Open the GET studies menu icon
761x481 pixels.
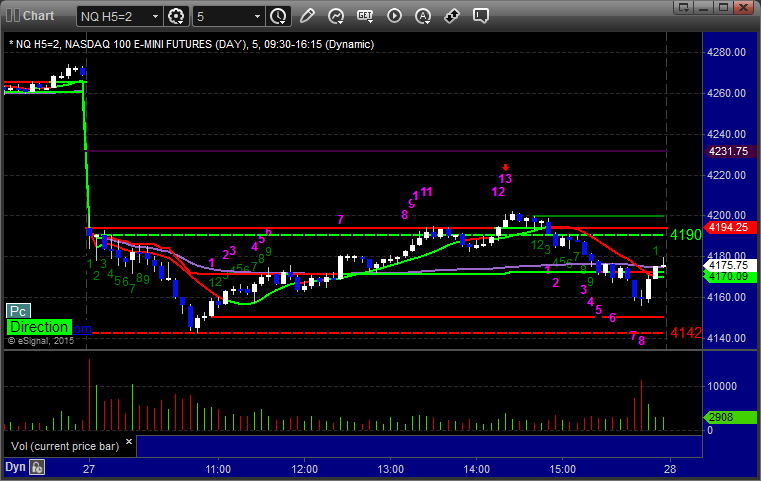point(365,16)
